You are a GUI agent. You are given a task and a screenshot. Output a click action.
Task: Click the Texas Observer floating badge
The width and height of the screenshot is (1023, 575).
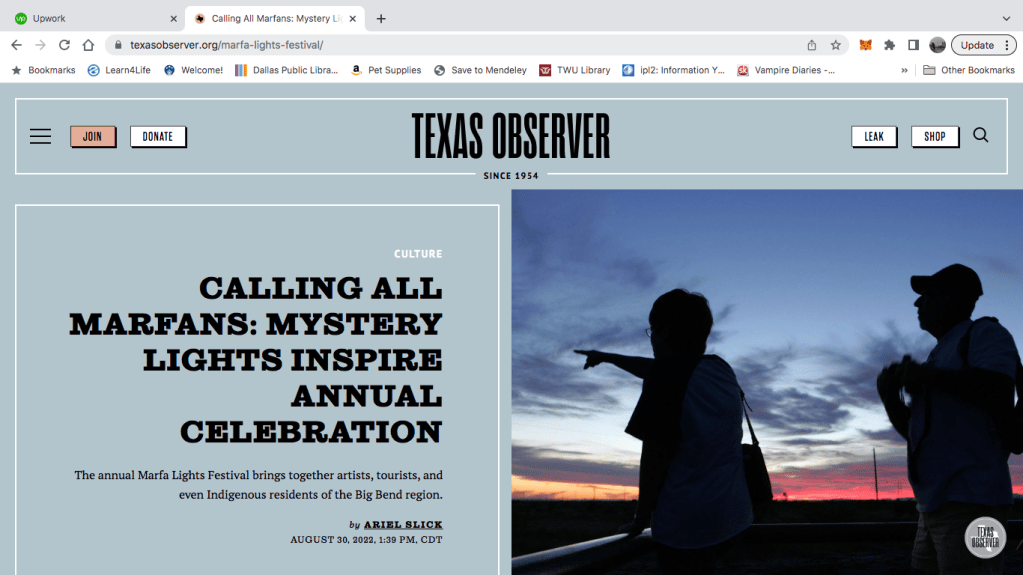pyautogui.click(x=984, y=537)
